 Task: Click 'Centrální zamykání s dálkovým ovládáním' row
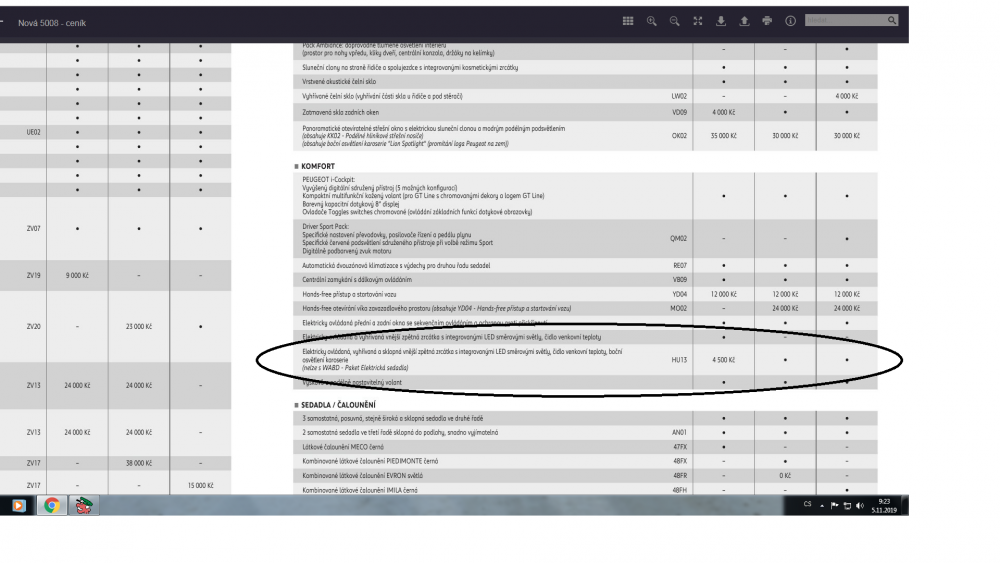[x=357, y=280]
